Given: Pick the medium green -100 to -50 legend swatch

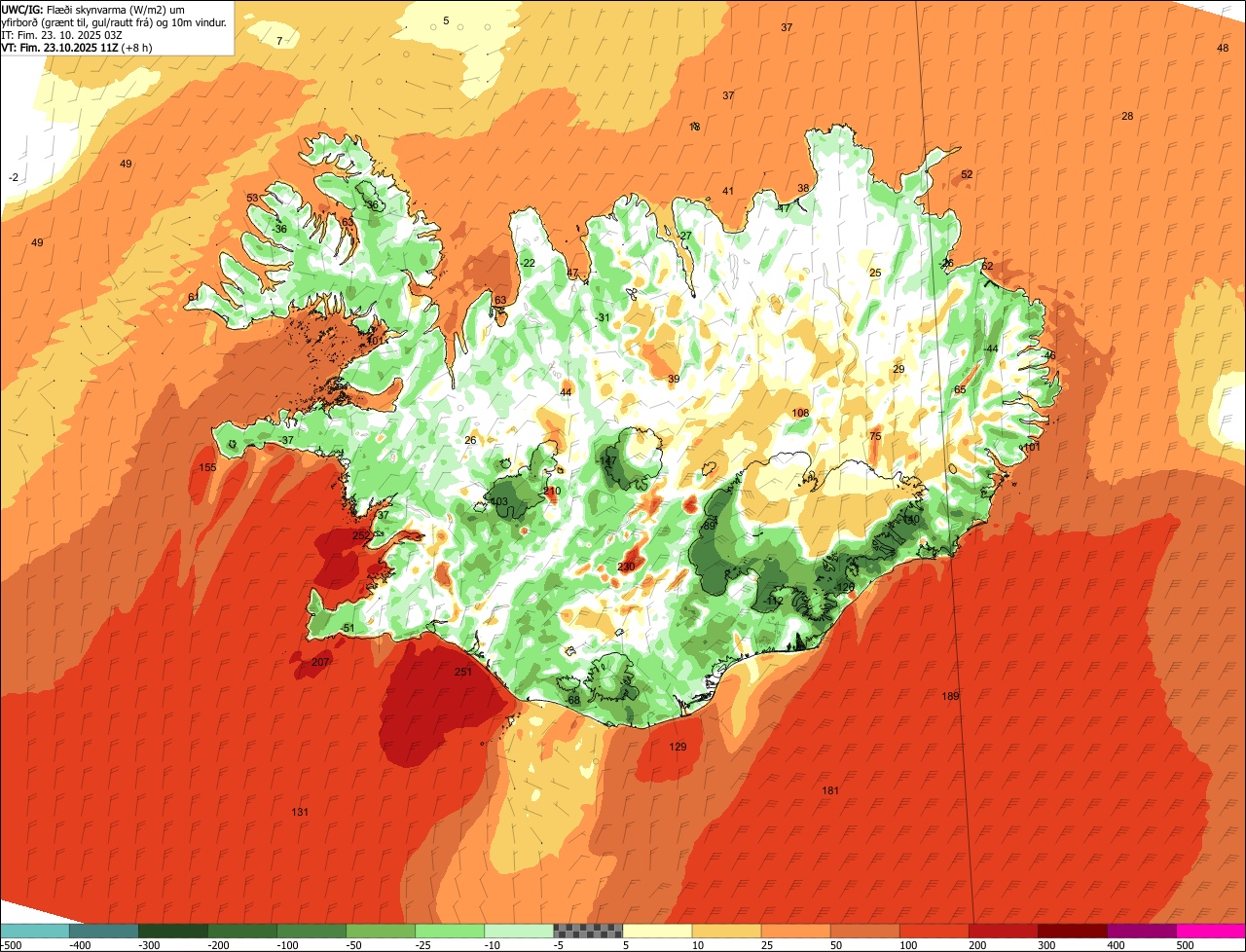Looking at the screenshot, I should [x=311, y=931].
